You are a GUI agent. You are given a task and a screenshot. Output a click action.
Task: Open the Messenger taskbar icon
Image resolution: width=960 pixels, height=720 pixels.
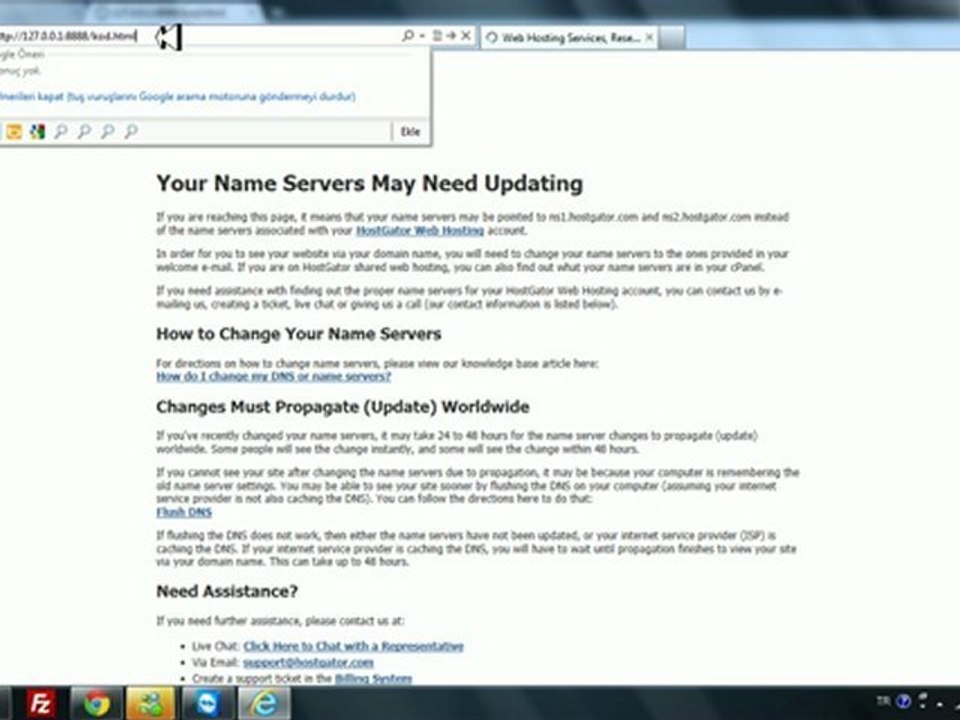pyautogui.click(x=151, y=703)
